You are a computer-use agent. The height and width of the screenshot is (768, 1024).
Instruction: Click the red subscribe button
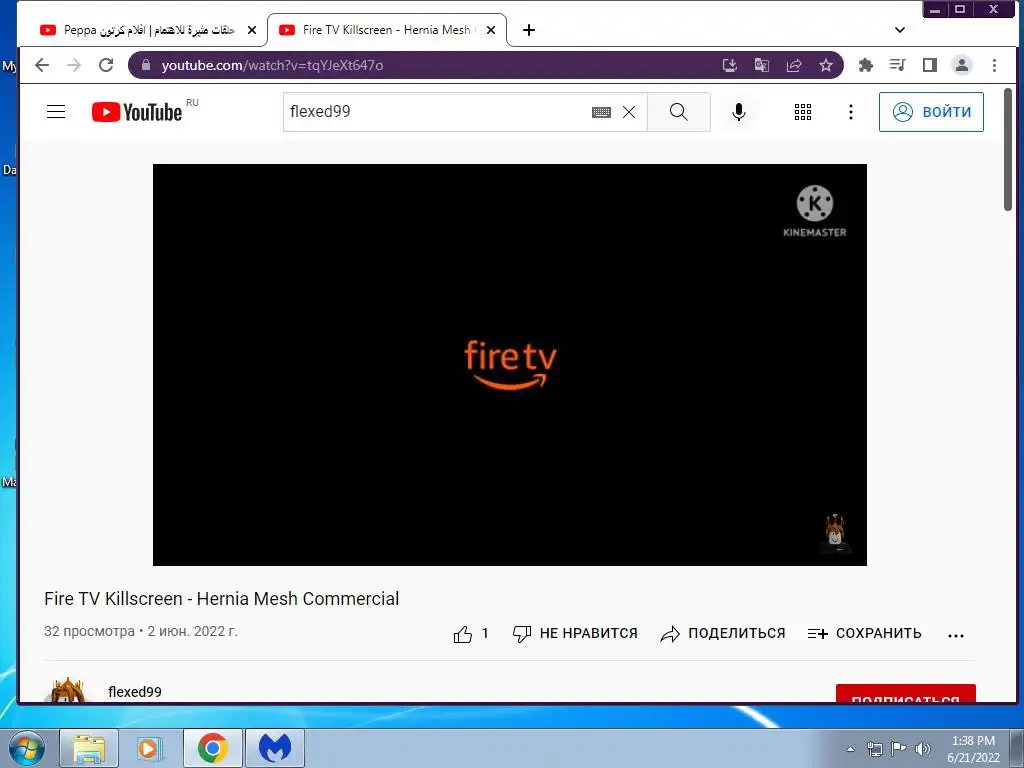tap(906, 694)
